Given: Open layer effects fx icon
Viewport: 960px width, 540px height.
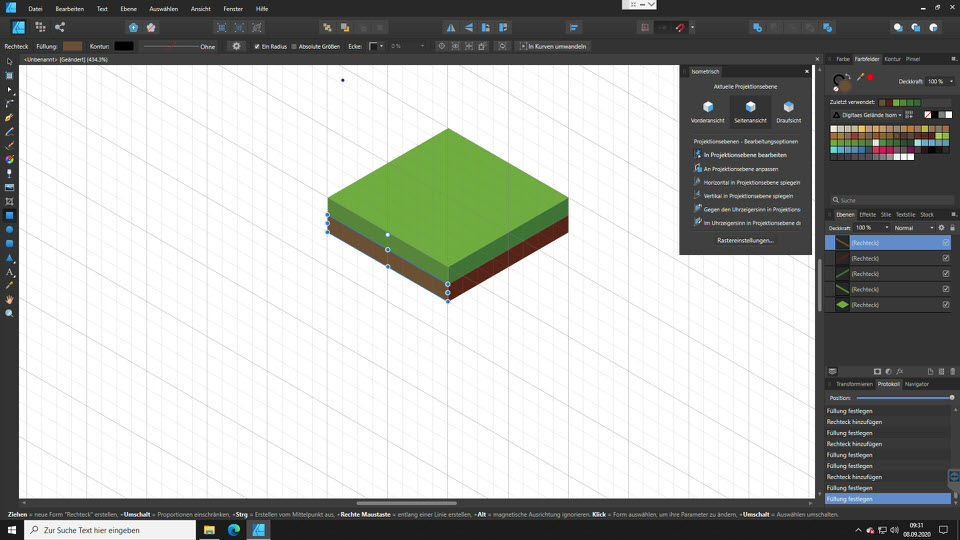Looking at the screenshot, I should point(900,372).
